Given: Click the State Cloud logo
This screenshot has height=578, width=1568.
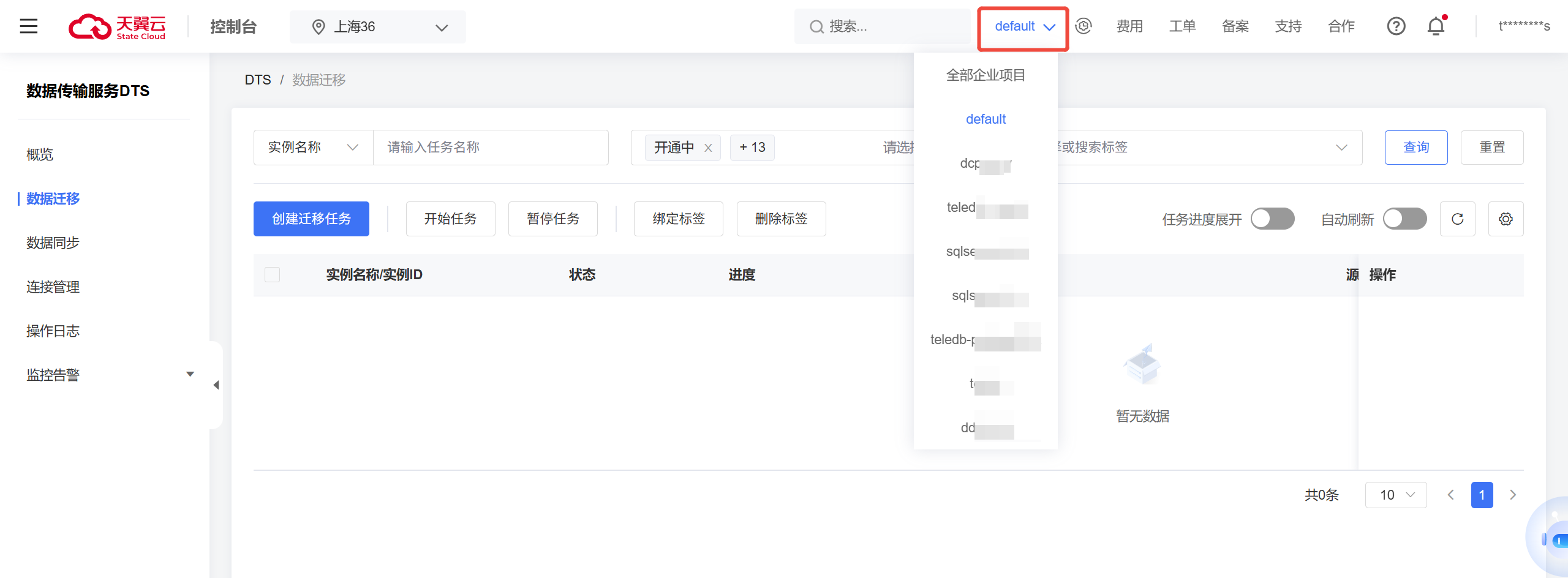Looking at the screenshot, I should 117,27.
